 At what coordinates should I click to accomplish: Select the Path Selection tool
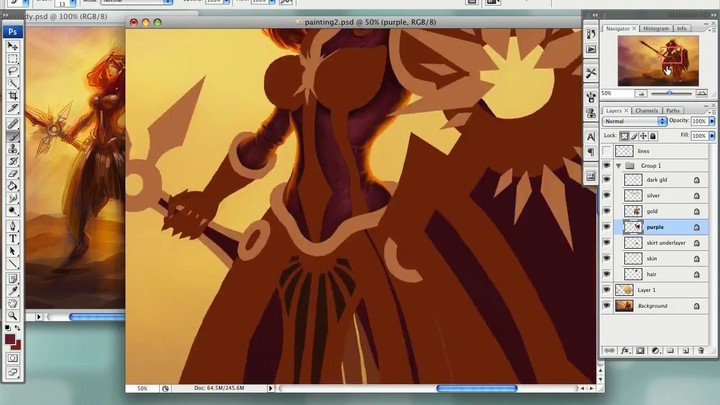click(x=12, y=251)
